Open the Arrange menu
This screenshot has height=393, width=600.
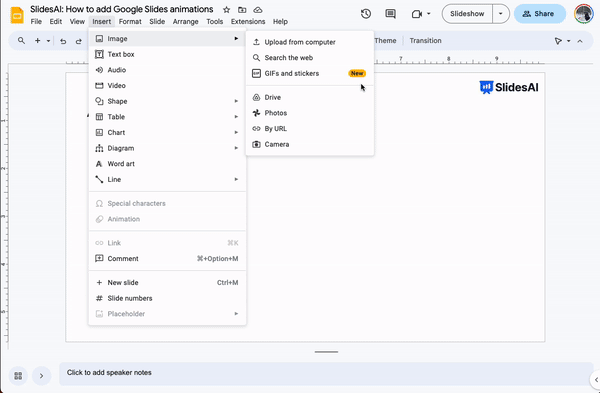[186, 22]
